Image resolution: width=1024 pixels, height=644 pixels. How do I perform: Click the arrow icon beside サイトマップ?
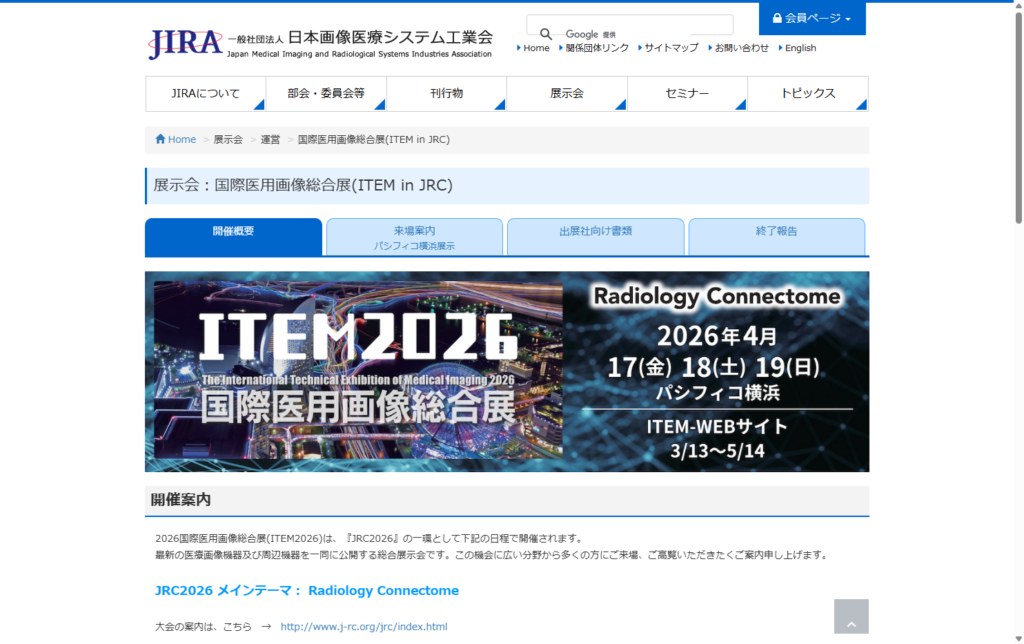pyautogui.click(x=640, y=47)
